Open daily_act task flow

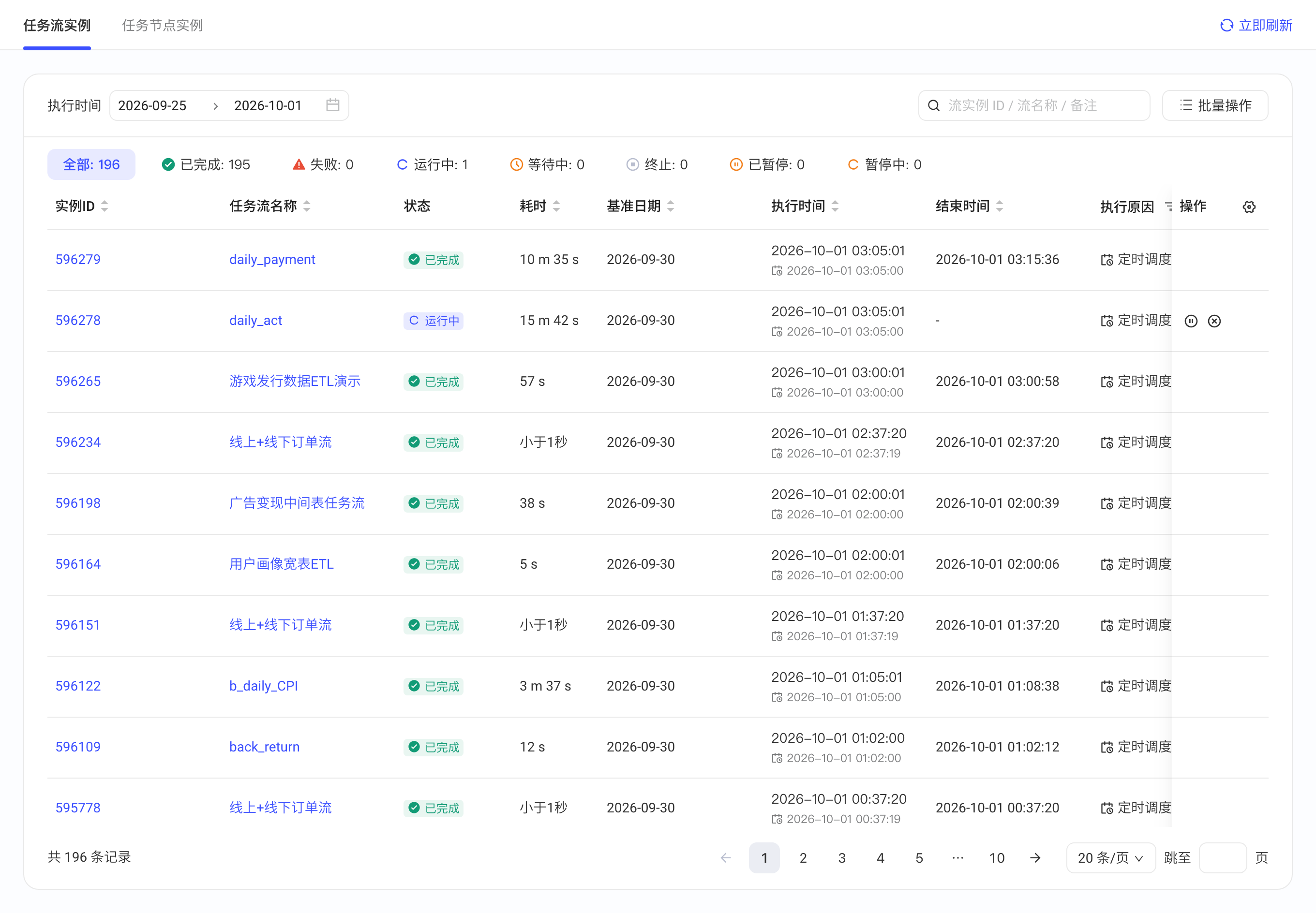coord(256,320)
